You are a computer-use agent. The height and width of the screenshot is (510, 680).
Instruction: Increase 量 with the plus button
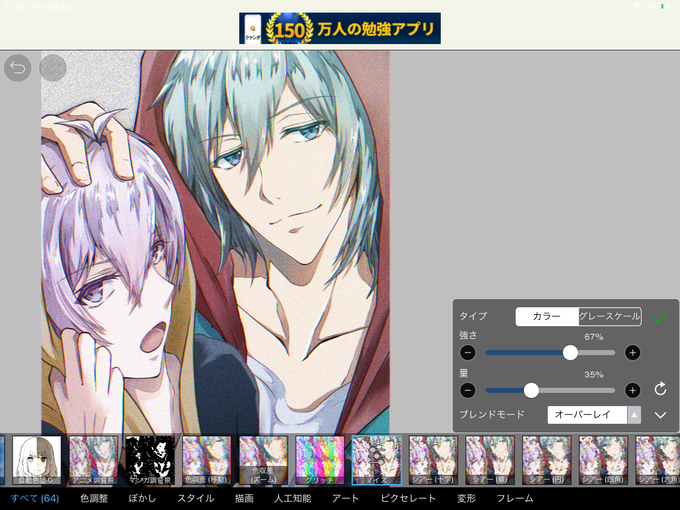coord(632,390)
